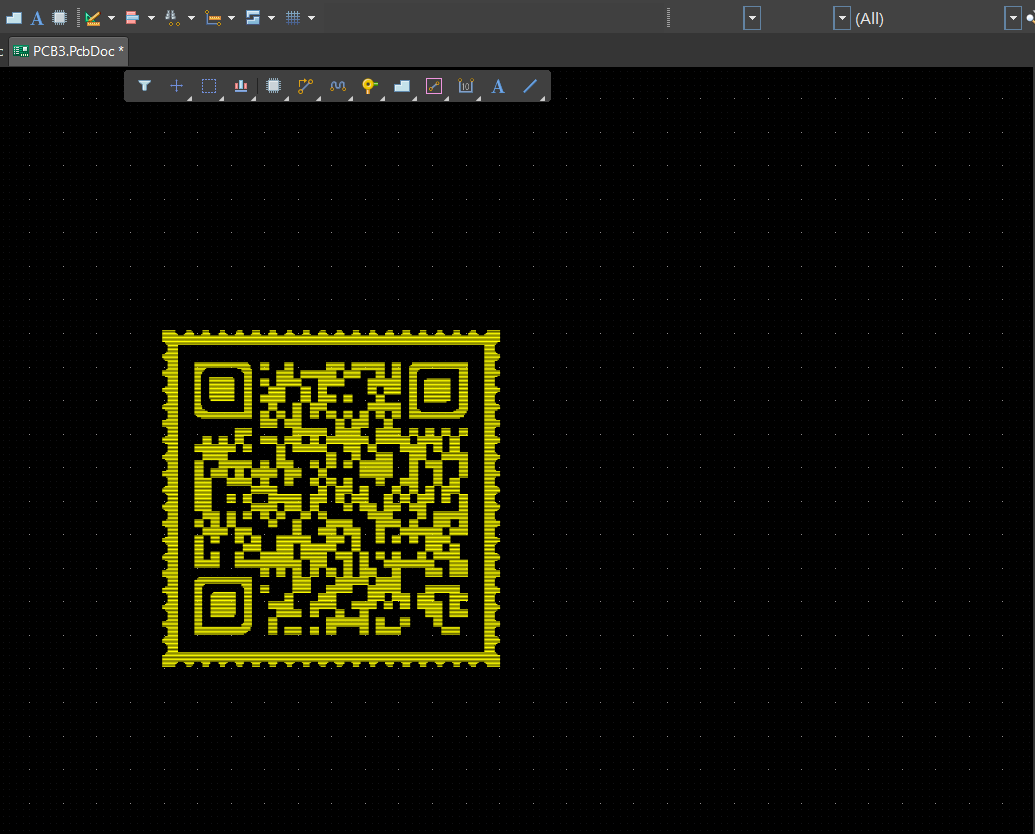Click the (All) filter field
This screenshot has height=834, width=1035.
coord(927,18)
